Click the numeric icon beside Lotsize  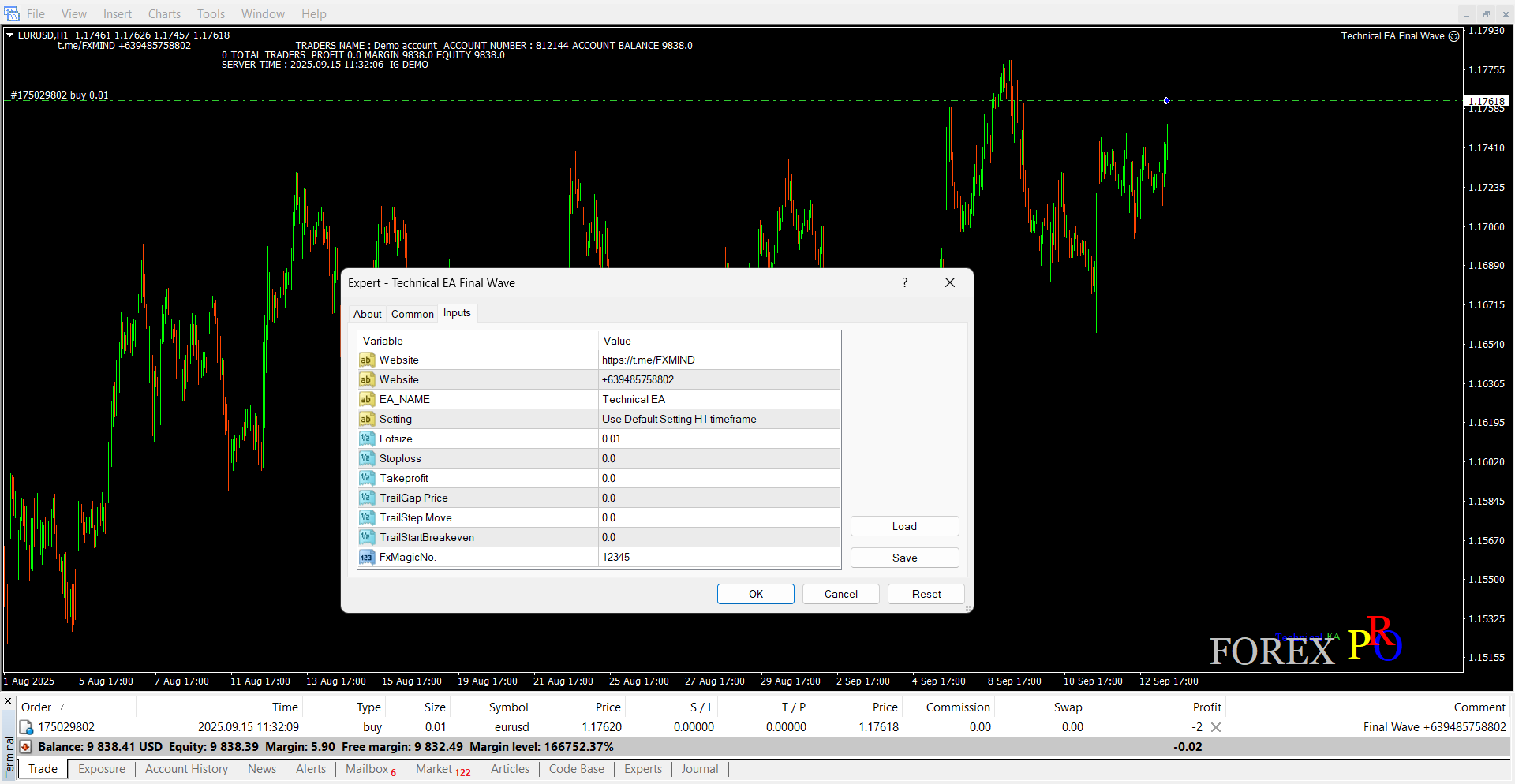point(366,439)
